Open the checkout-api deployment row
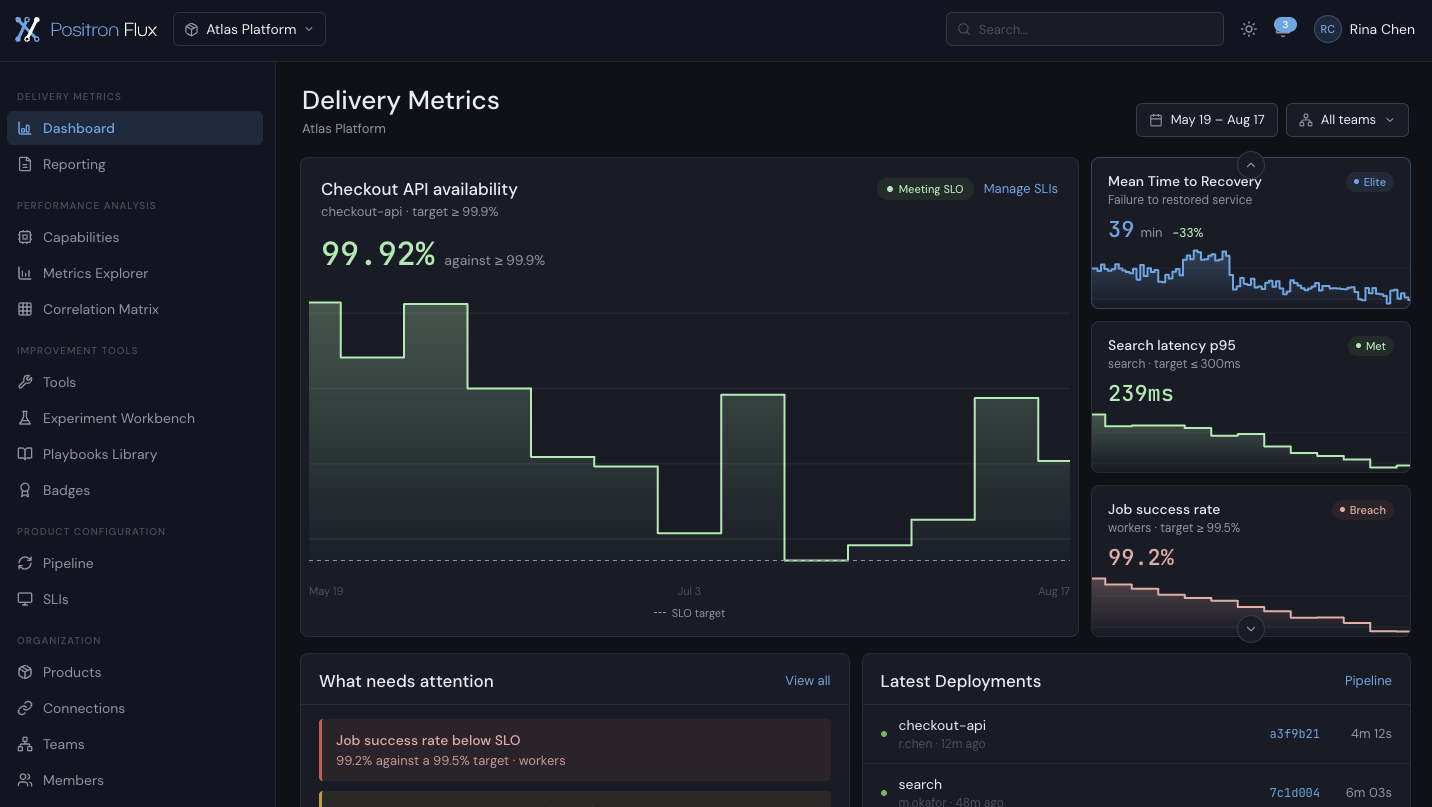 [1136, 734]
